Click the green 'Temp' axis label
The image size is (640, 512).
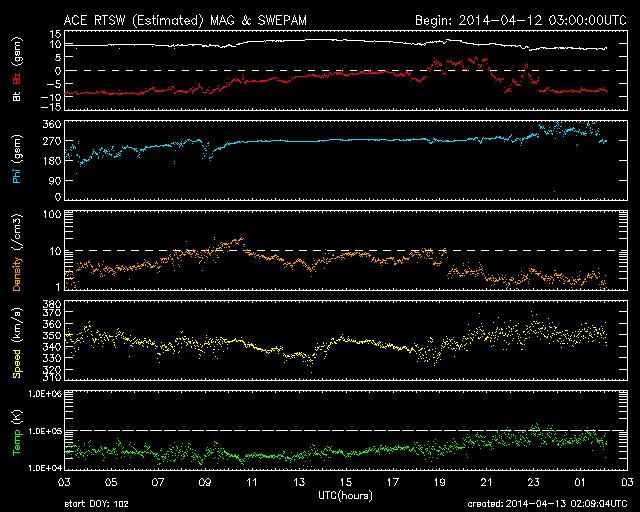pos(17,443)
